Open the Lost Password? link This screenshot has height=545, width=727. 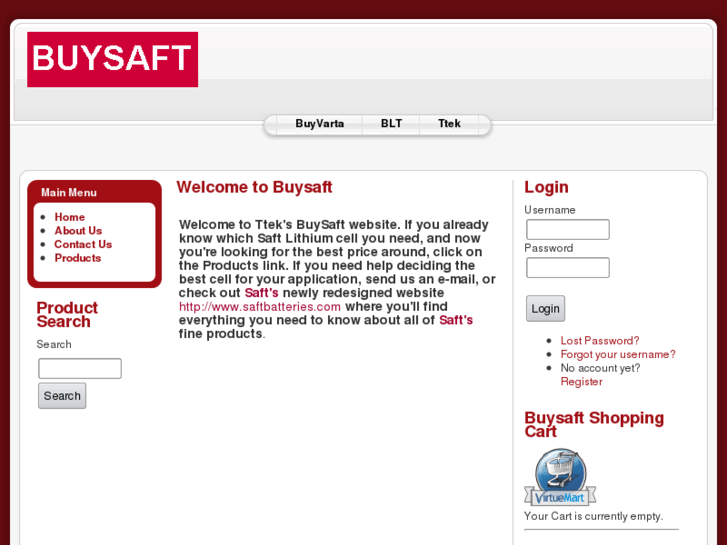coord(599,341)
